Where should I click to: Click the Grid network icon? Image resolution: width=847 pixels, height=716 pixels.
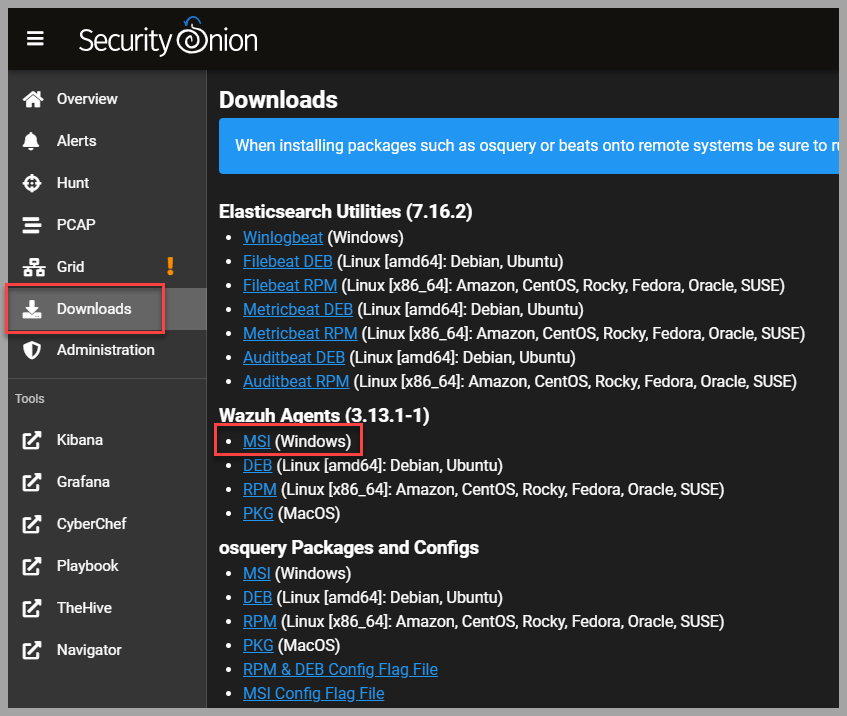tap(33, 267)
